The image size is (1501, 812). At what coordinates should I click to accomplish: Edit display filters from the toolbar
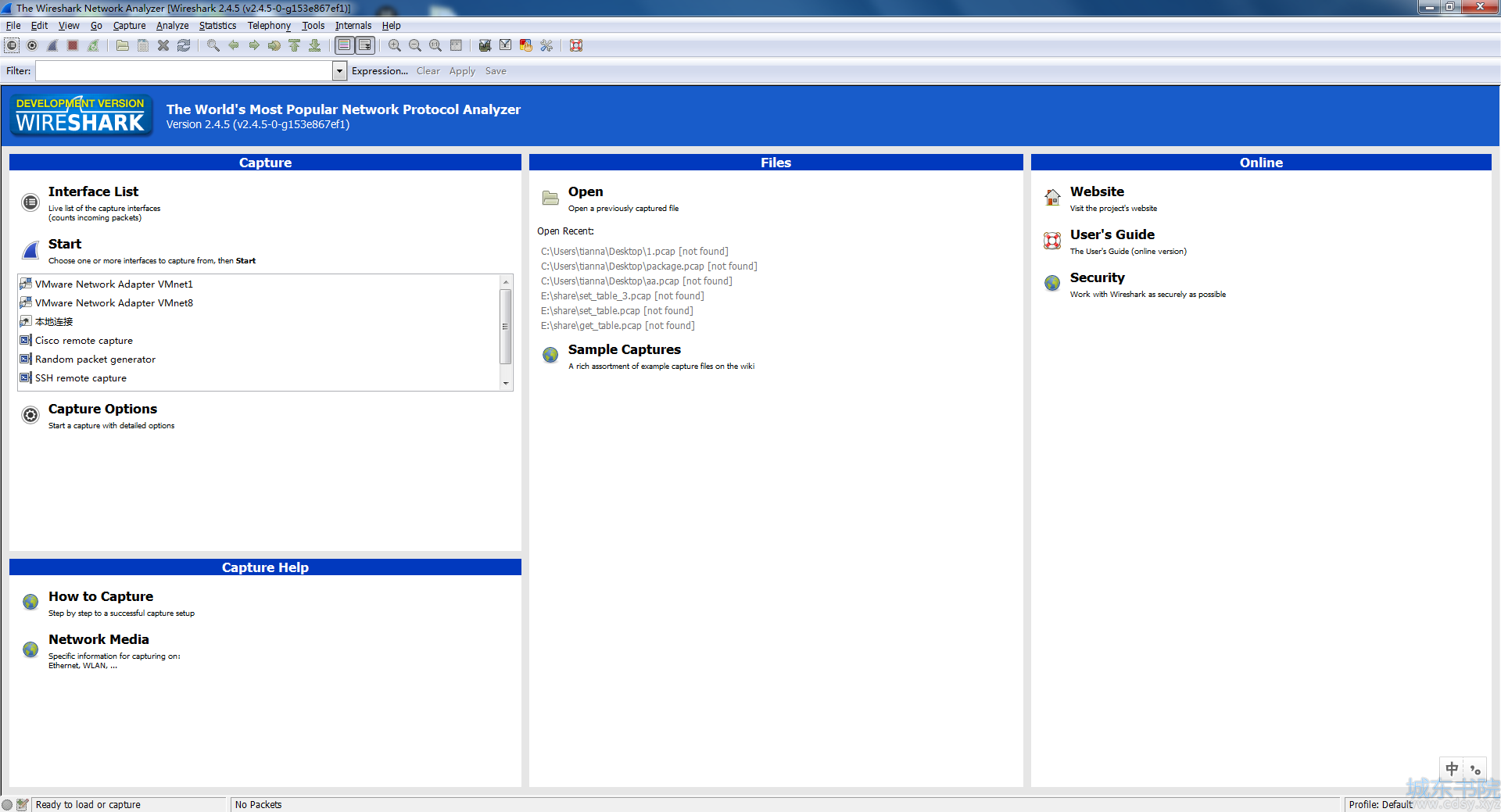click(x=506, y=45)
